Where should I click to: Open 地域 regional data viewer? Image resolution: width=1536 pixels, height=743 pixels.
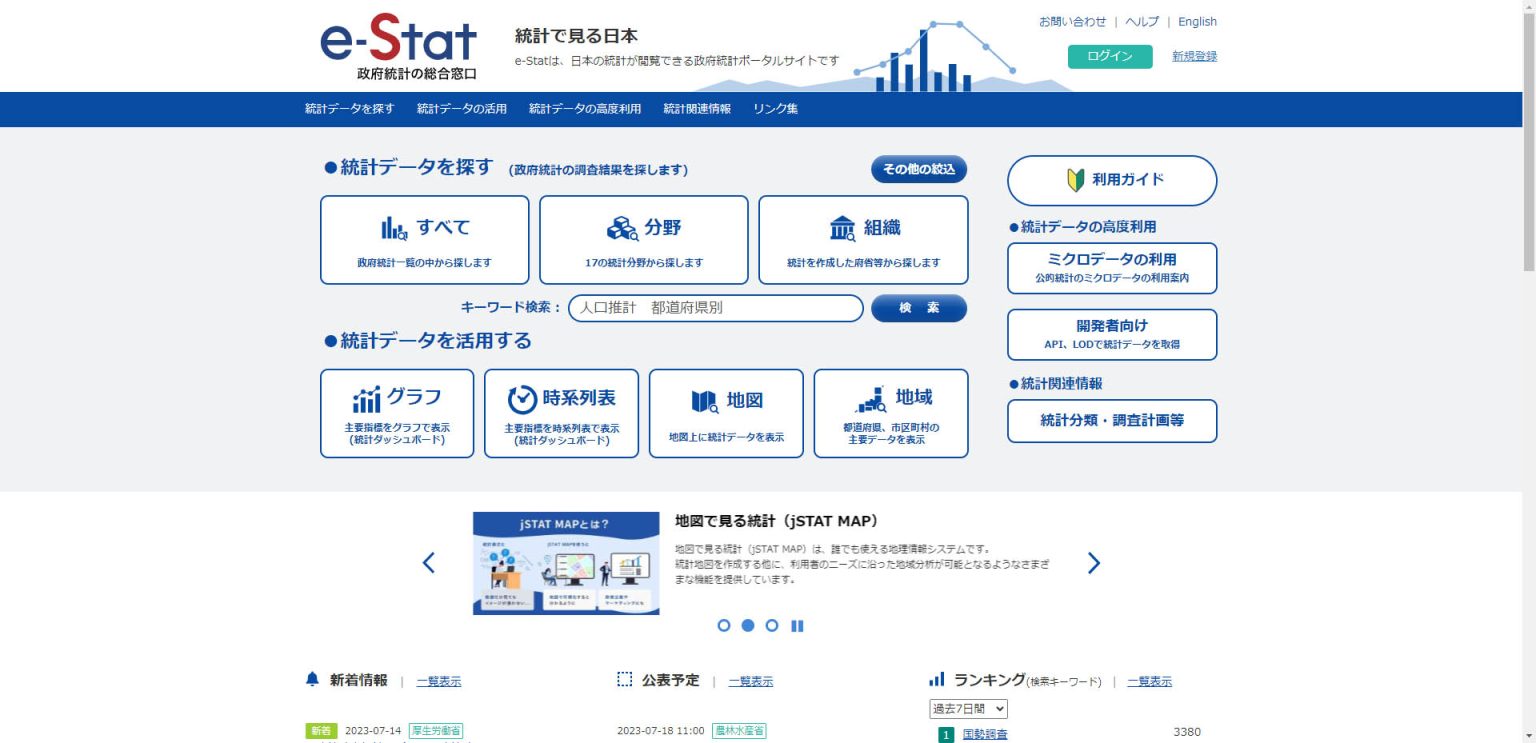(x=891, y=413)
